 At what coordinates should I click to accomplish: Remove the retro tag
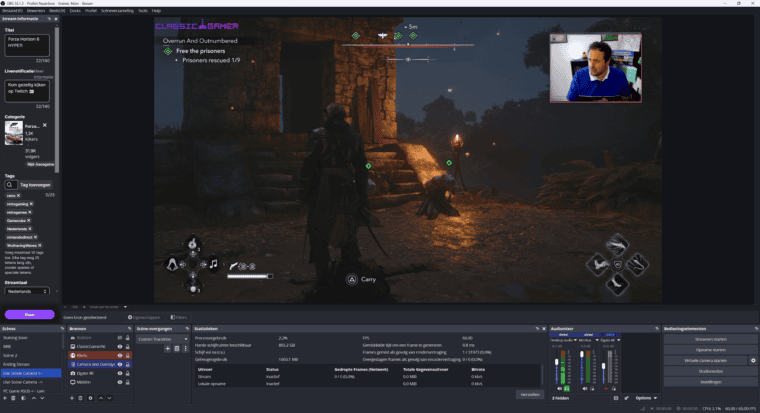[x=19, y=195]
